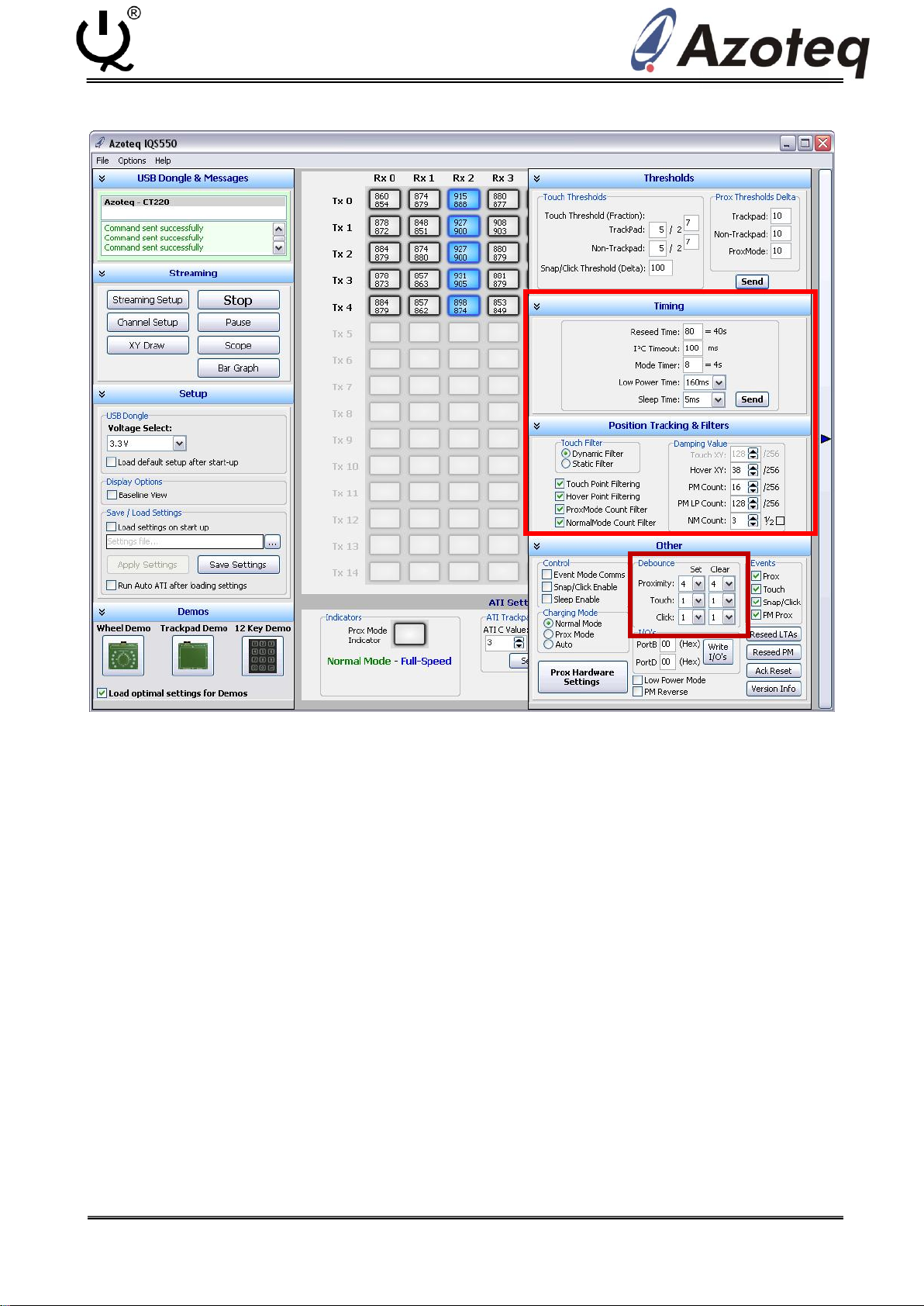924x1306 pixels.
Task: Collapse the Setup section chevron
Action: coord(102,394)
